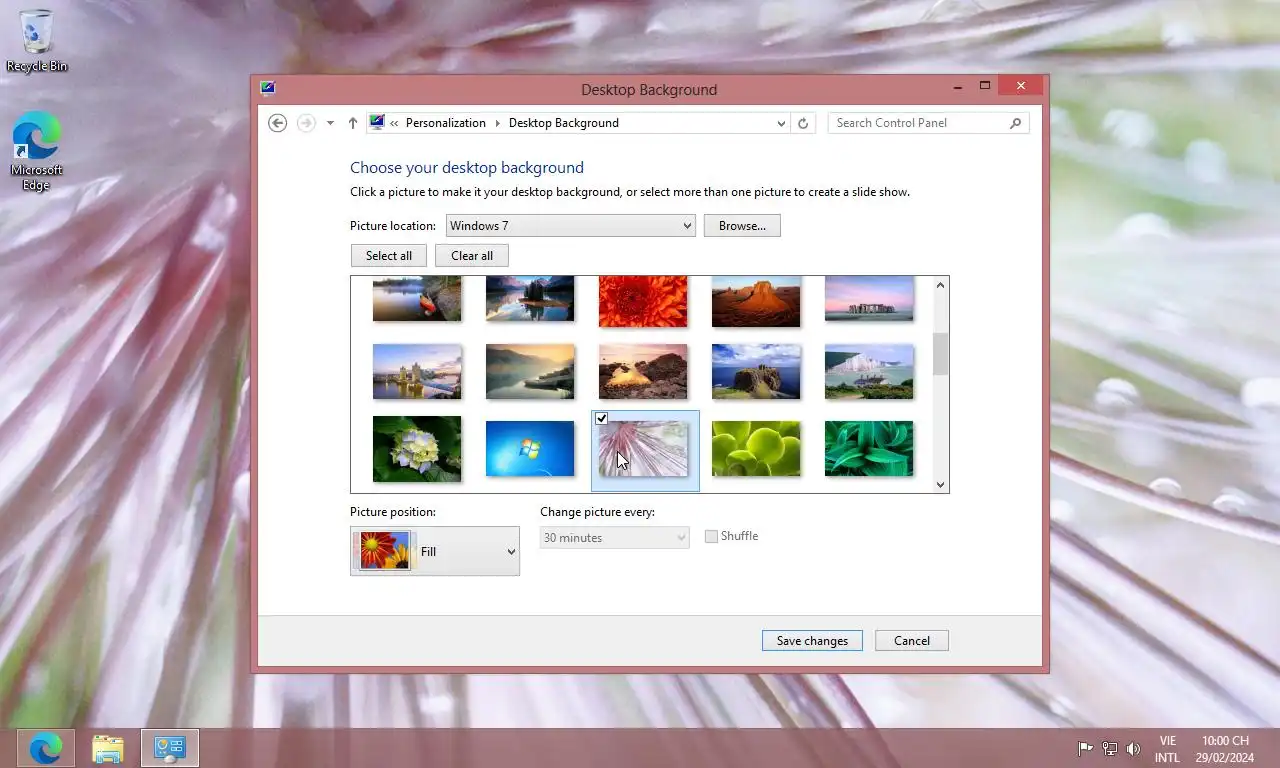Screen dimensions: 1280x768
Task: Open the recent locations dropdown arrow
Action: pyautogui.click(x=330, y=123)
